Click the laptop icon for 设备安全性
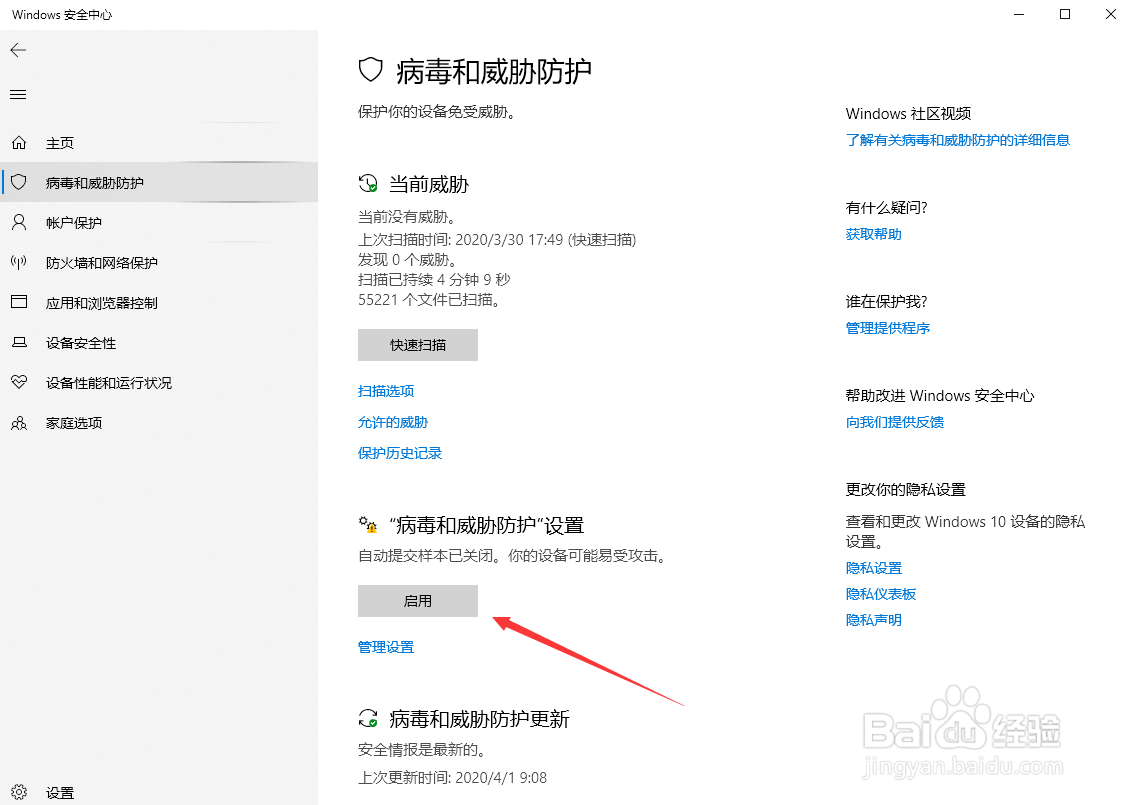1124x805 pixels. pyautogui.click(x=19, y=343)
